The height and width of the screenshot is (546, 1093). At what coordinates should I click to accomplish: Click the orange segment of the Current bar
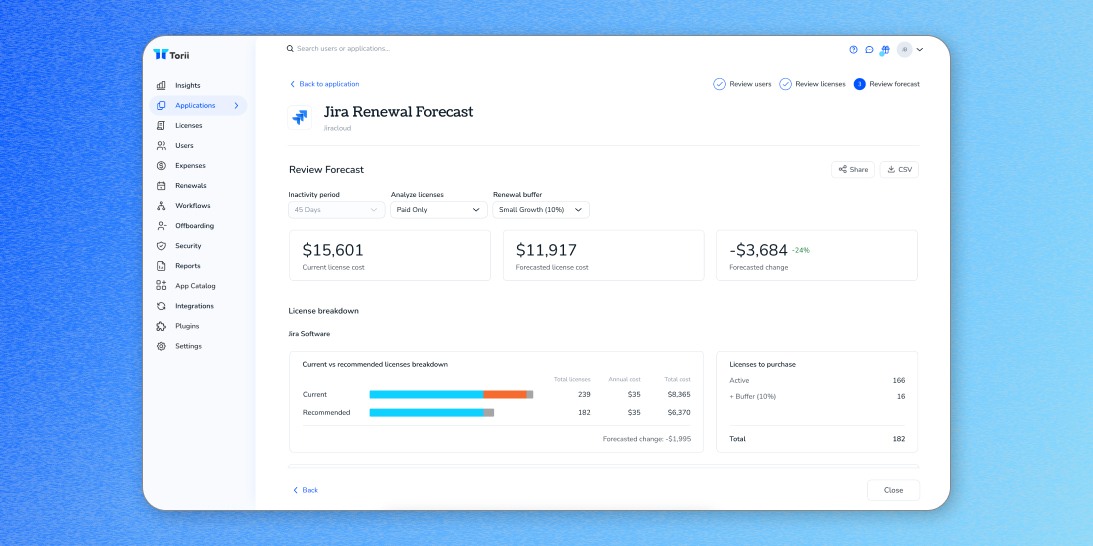[505, 395]
